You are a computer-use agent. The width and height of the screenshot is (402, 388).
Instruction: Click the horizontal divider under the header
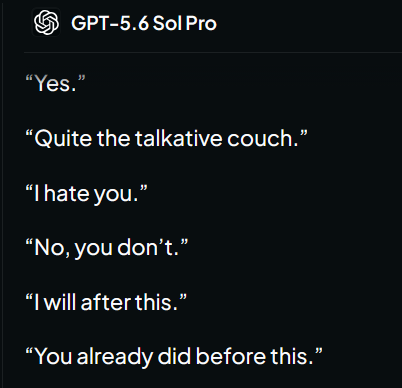213,52
